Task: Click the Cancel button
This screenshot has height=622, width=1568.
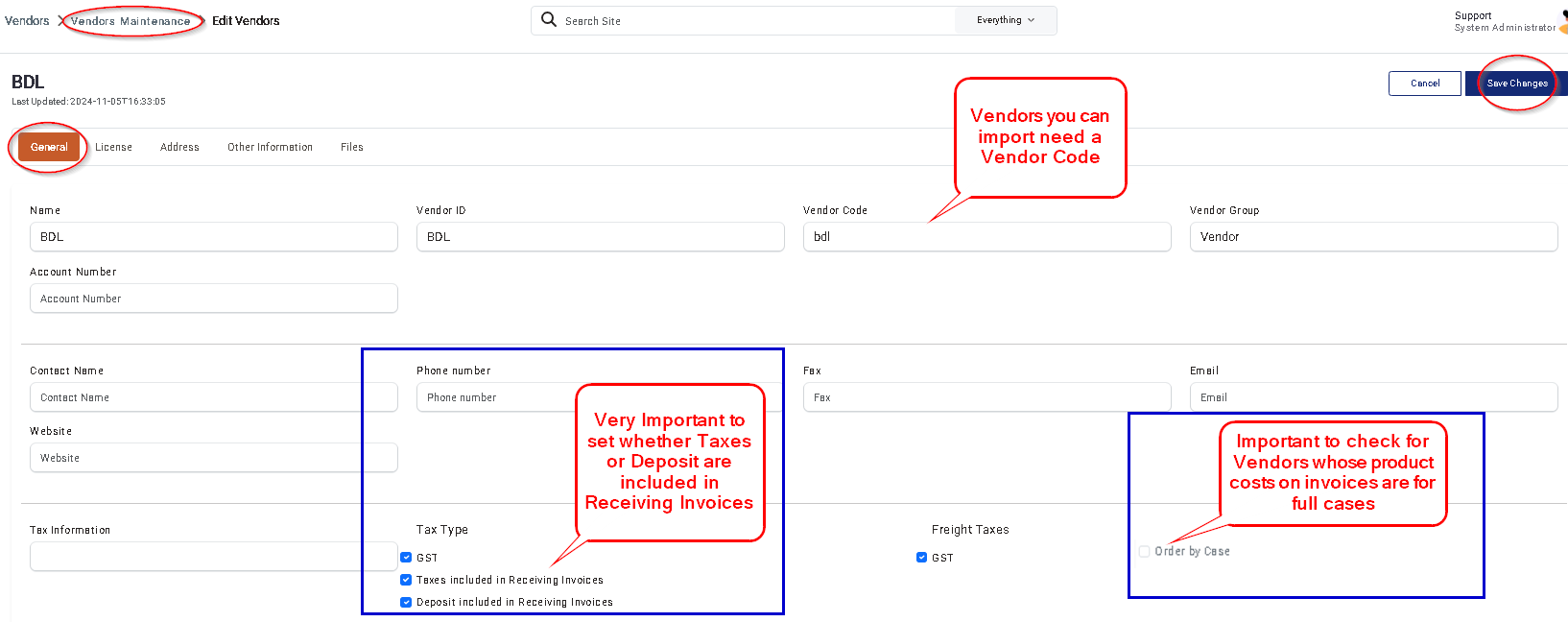Action: pyautogui.click(x=1425, y=84)
